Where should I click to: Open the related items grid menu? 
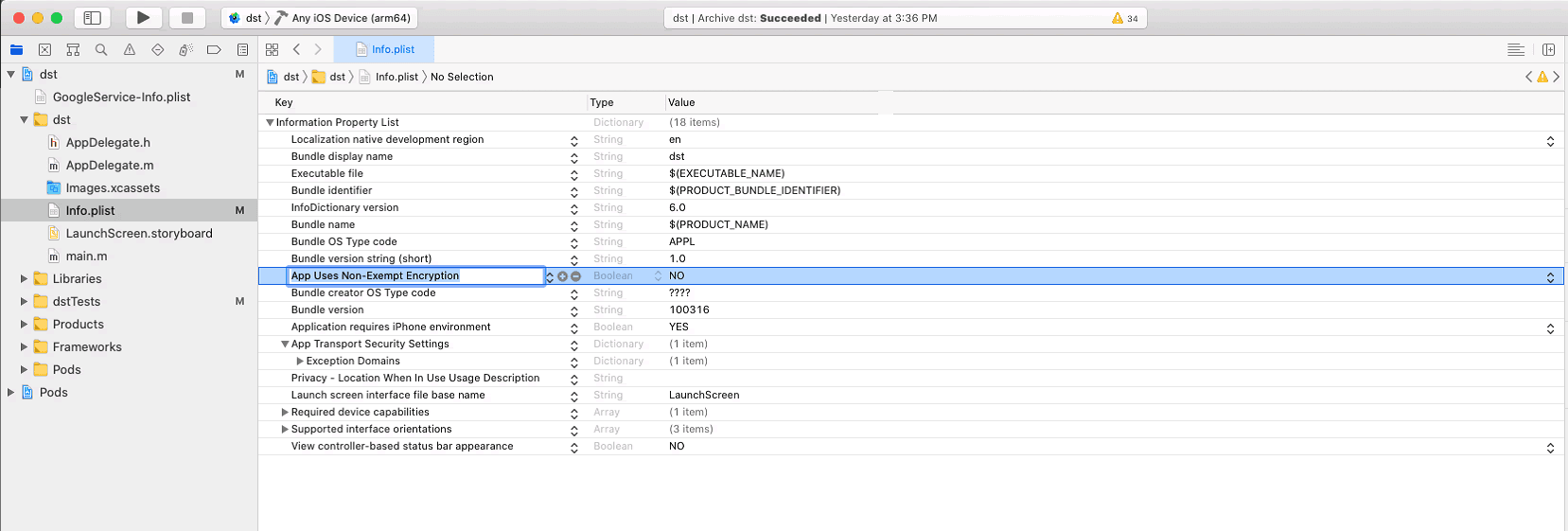pyautogui.click(x=273, y=50)
